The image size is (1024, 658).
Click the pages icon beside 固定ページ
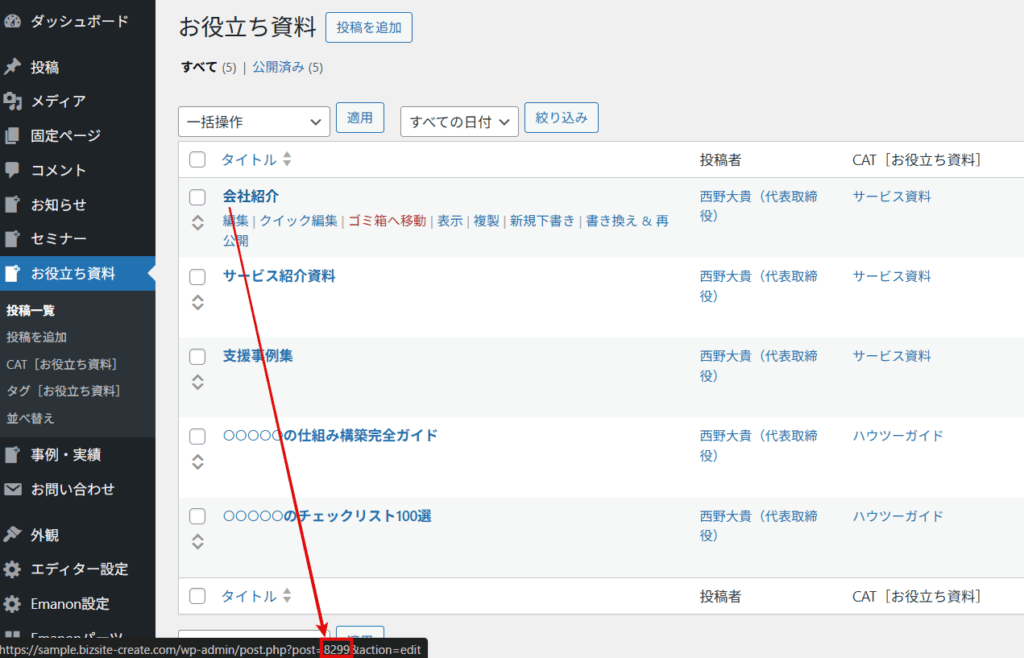(12, 136)
